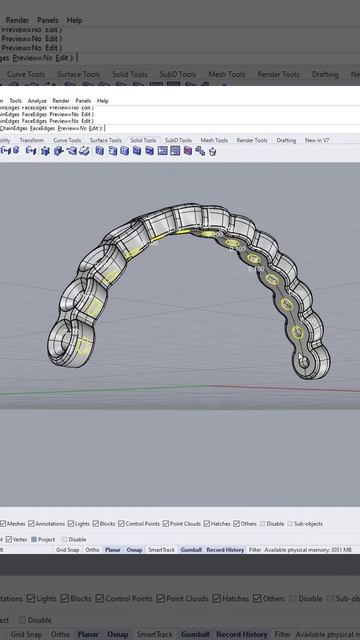Viewport: 360px width, 640px height.
Task: Toggle Planar in the front window status bar
Action: click(x=113, y=550)
